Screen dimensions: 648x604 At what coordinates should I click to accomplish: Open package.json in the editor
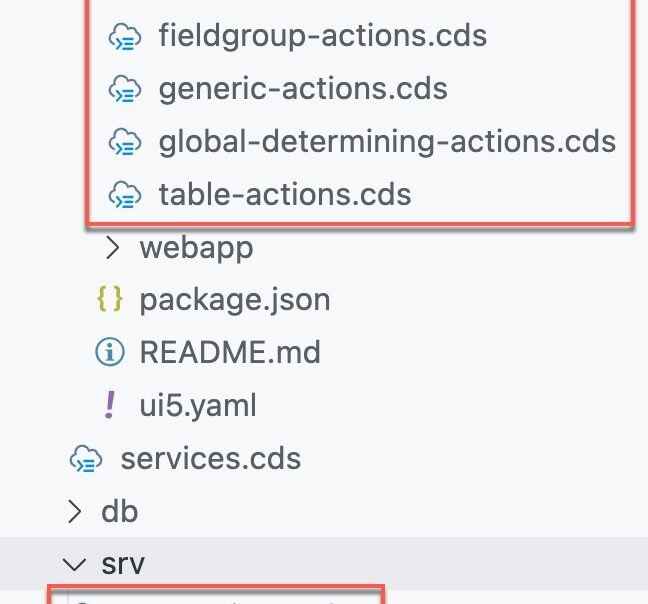click(235, 300)
